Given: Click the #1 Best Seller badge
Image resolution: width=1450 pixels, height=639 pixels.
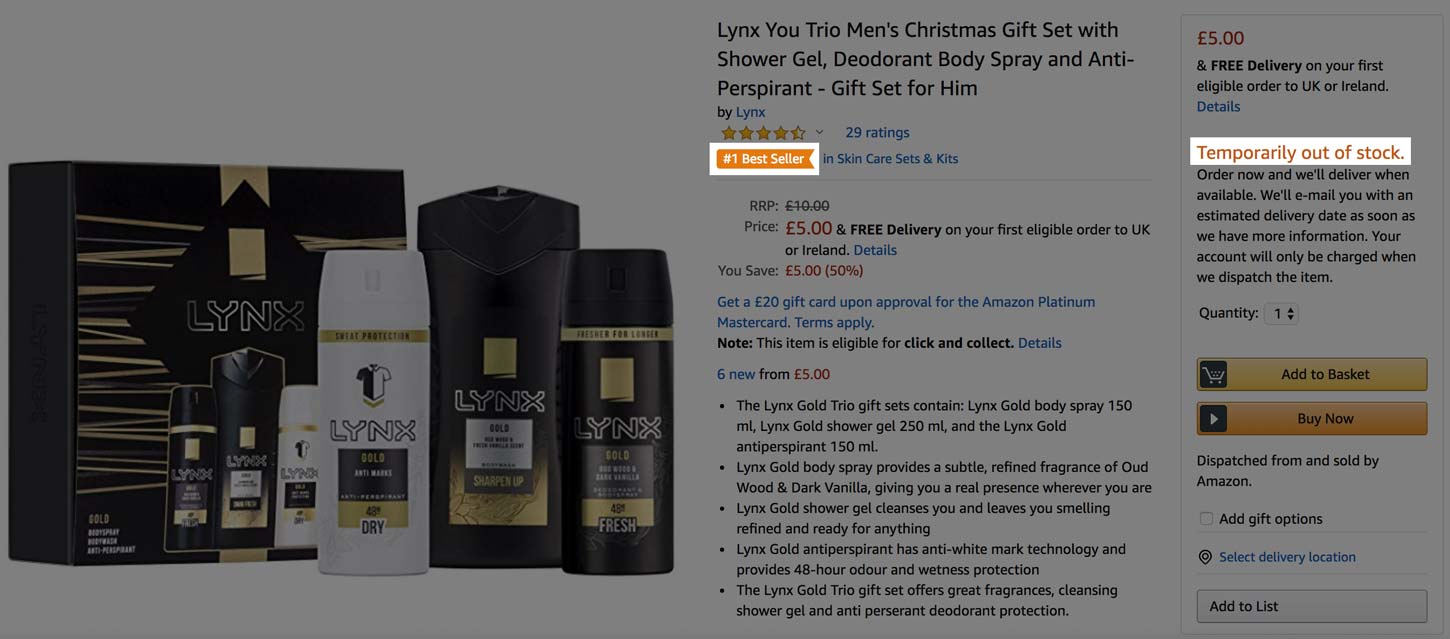Looking at the screenshot, I should (x=765, y=159).
